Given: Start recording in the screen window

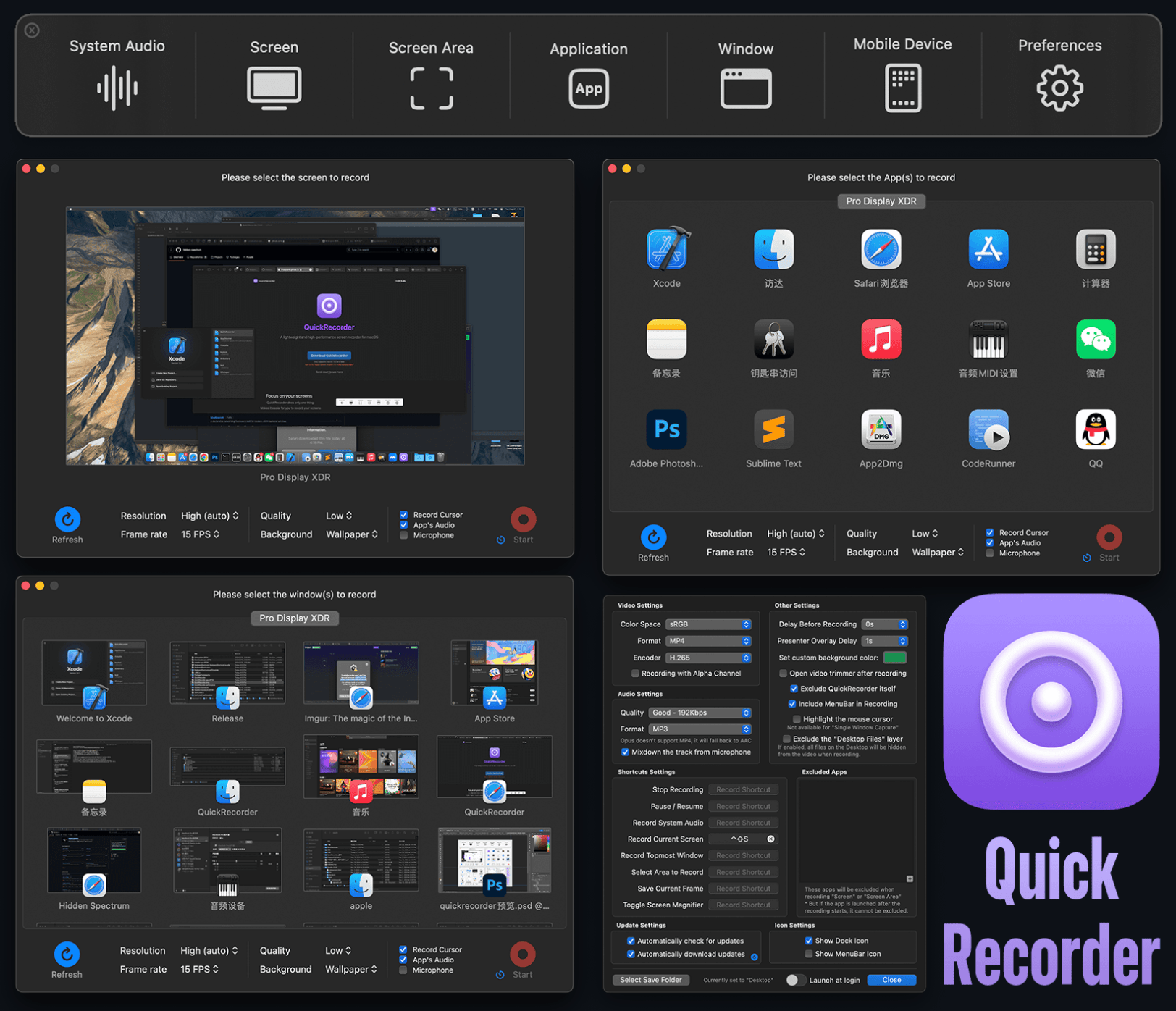Looking at the screenshot, I should click(x=523, y=519).
